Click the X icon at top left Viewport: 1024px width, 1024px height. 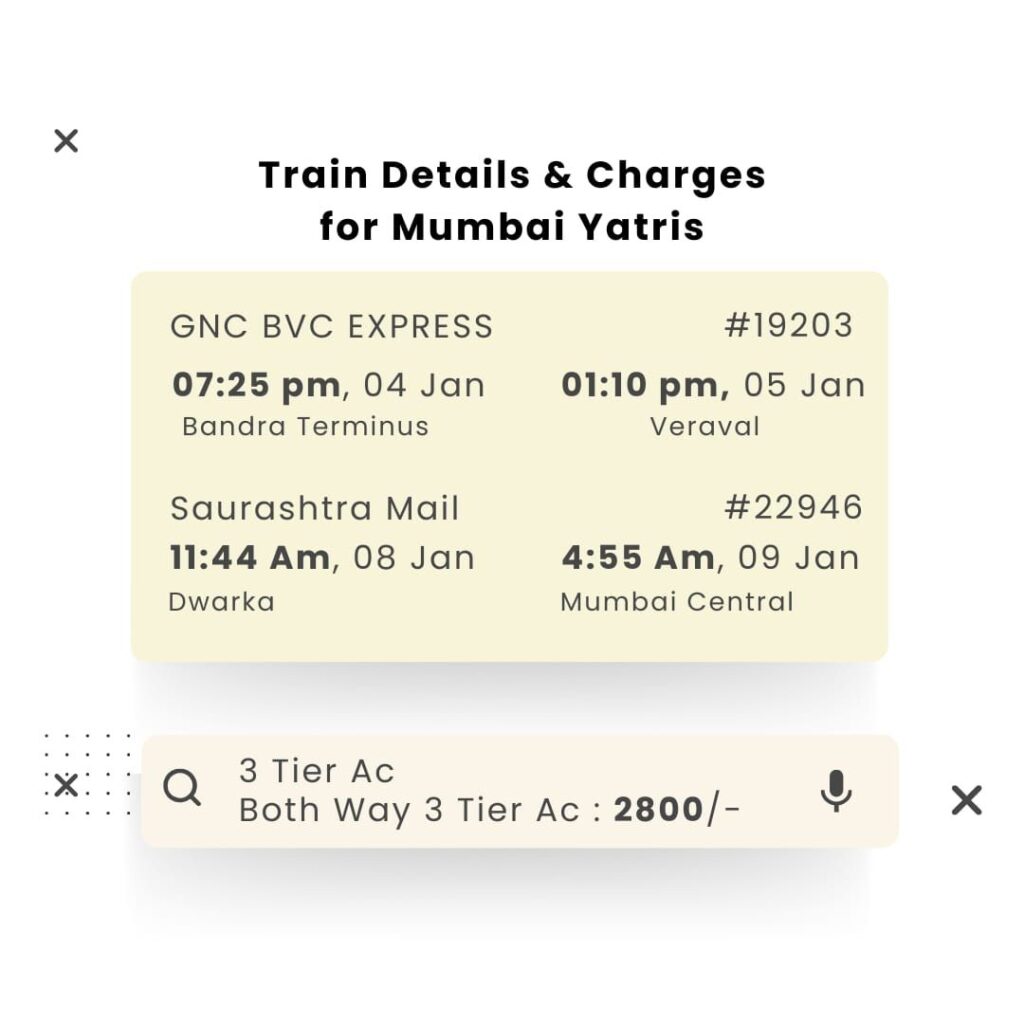[x=66, y=141]
